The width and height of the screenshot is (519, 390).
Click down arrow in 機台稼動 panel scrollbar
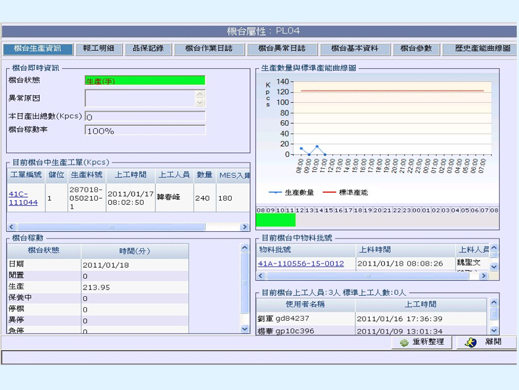(x=245, y=329)
